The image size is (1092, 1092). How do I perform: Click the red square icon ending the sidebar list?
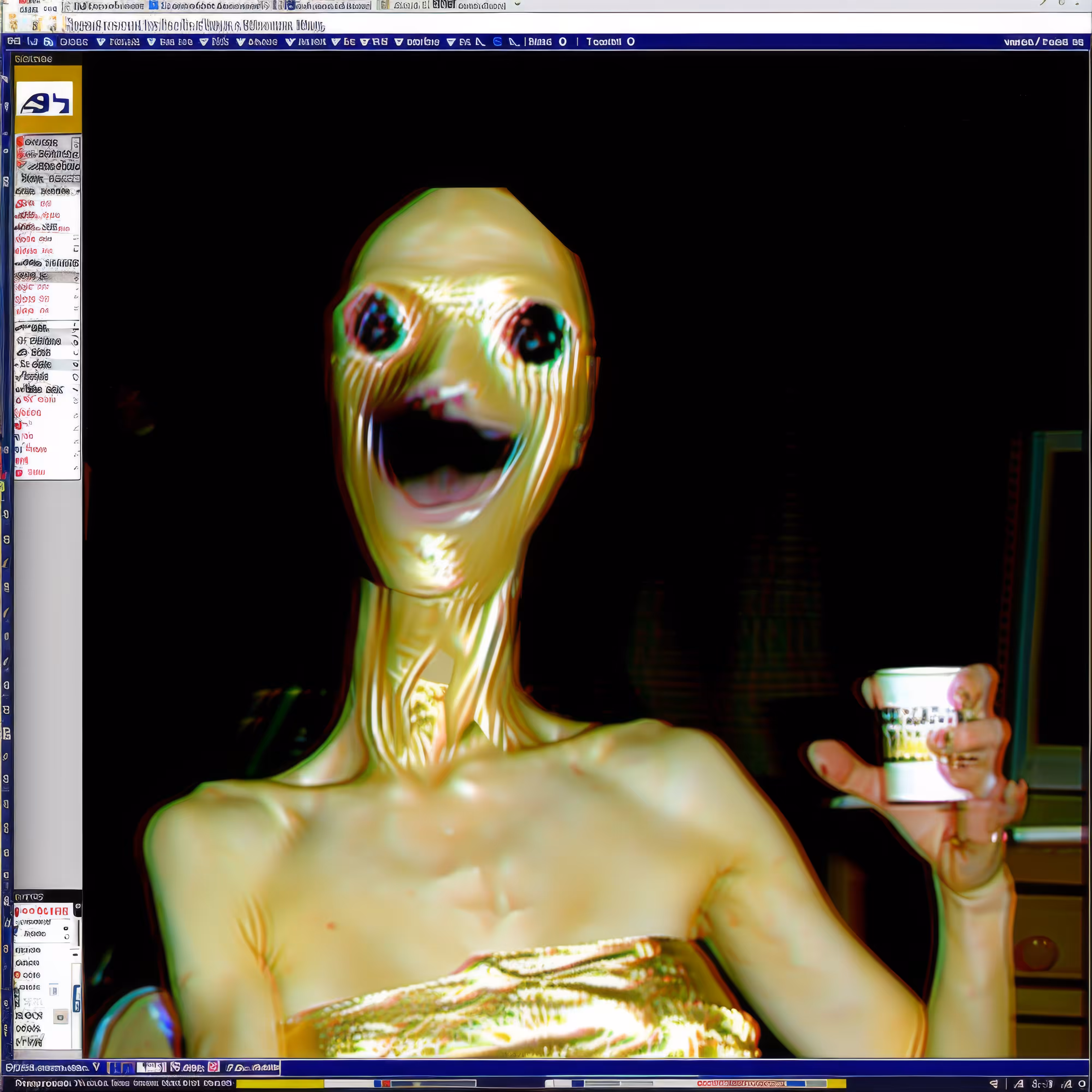coord(19,473)
